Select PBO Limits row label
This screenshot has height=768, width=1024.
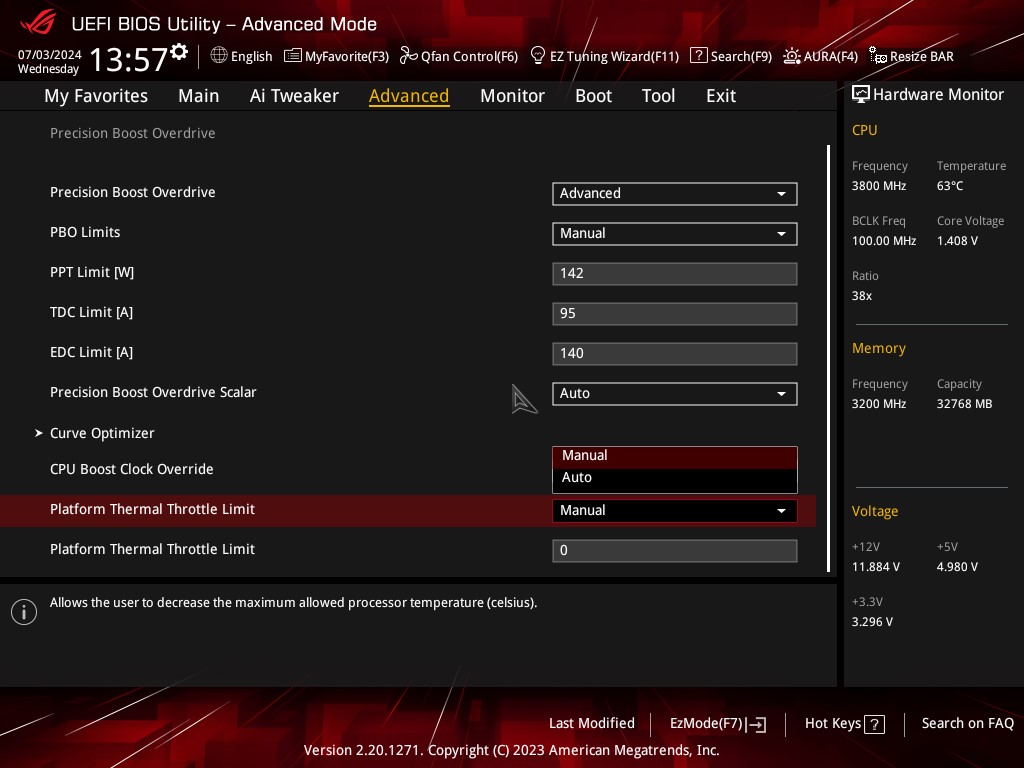[85, 232]
